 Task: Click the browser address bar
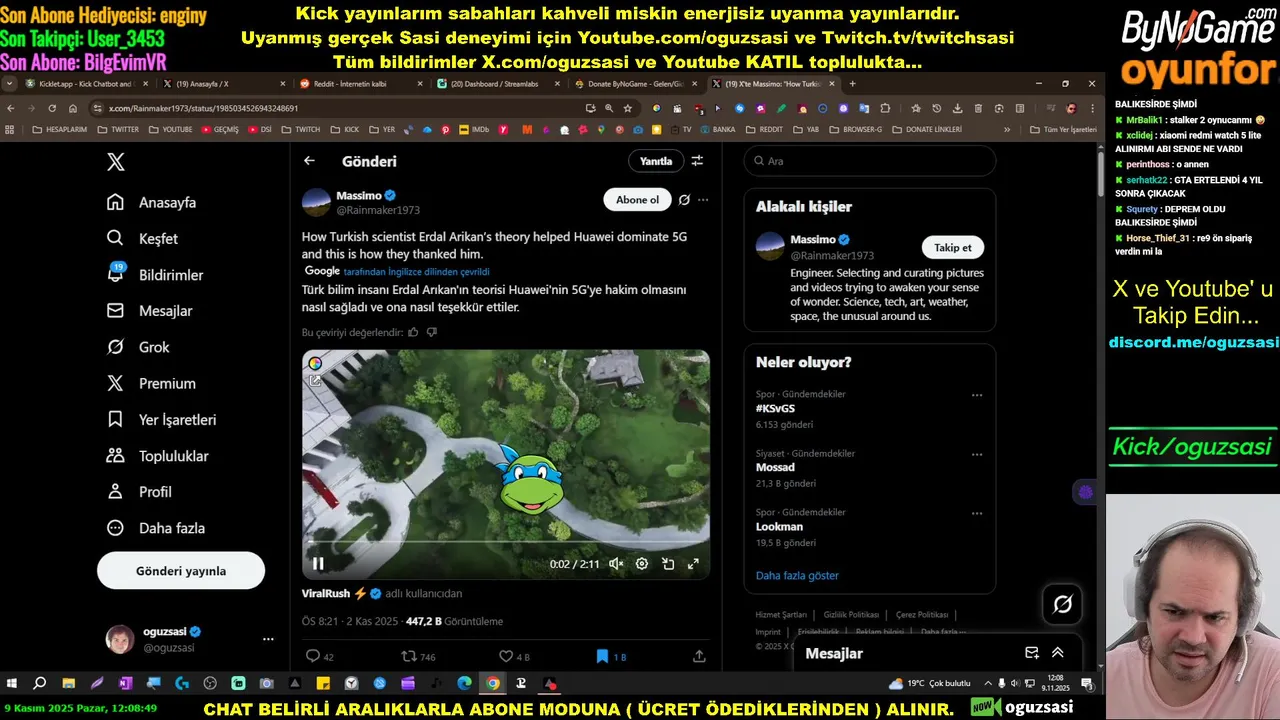coord(340,108)
